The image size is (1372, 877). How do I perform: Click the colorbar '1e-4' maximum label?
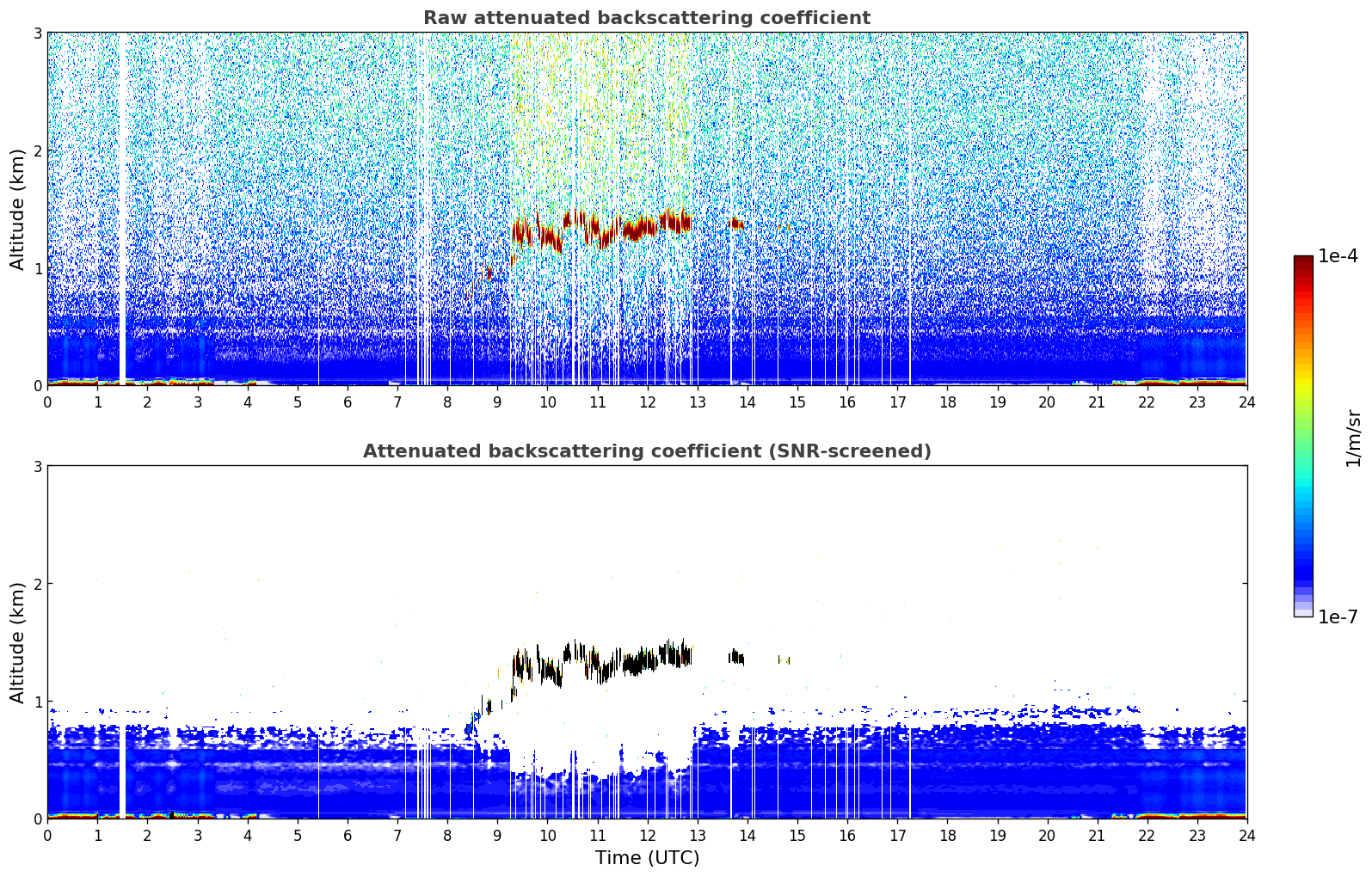pos(1338,256)
